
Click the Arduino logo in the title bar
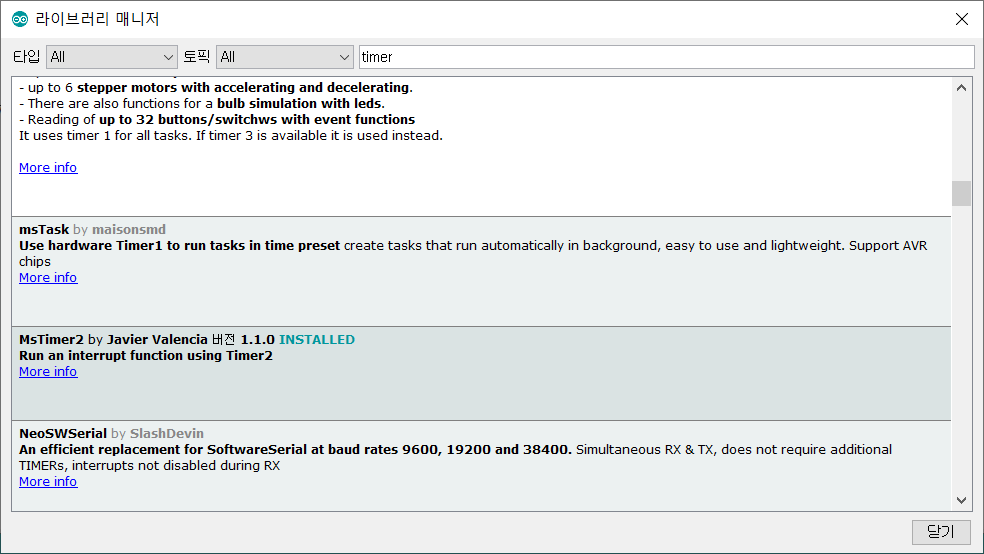20,19
